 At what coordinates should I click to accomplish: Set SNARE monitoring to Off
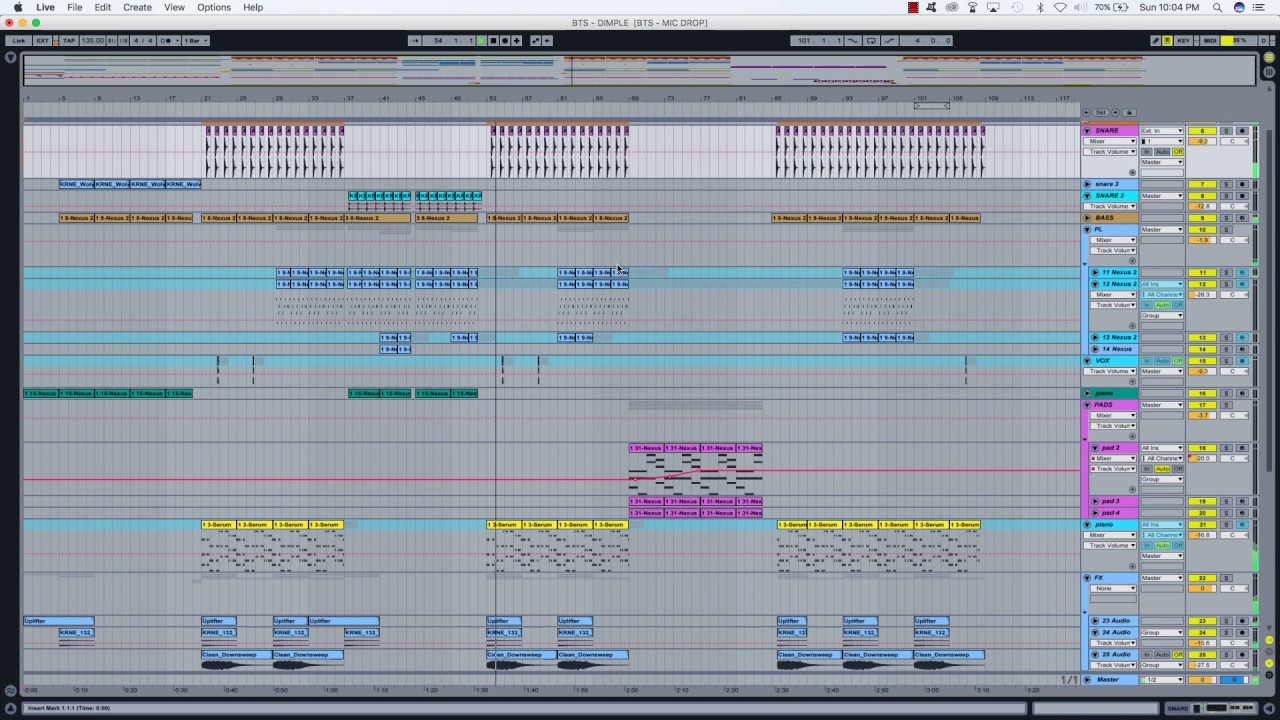[1178, 152]
